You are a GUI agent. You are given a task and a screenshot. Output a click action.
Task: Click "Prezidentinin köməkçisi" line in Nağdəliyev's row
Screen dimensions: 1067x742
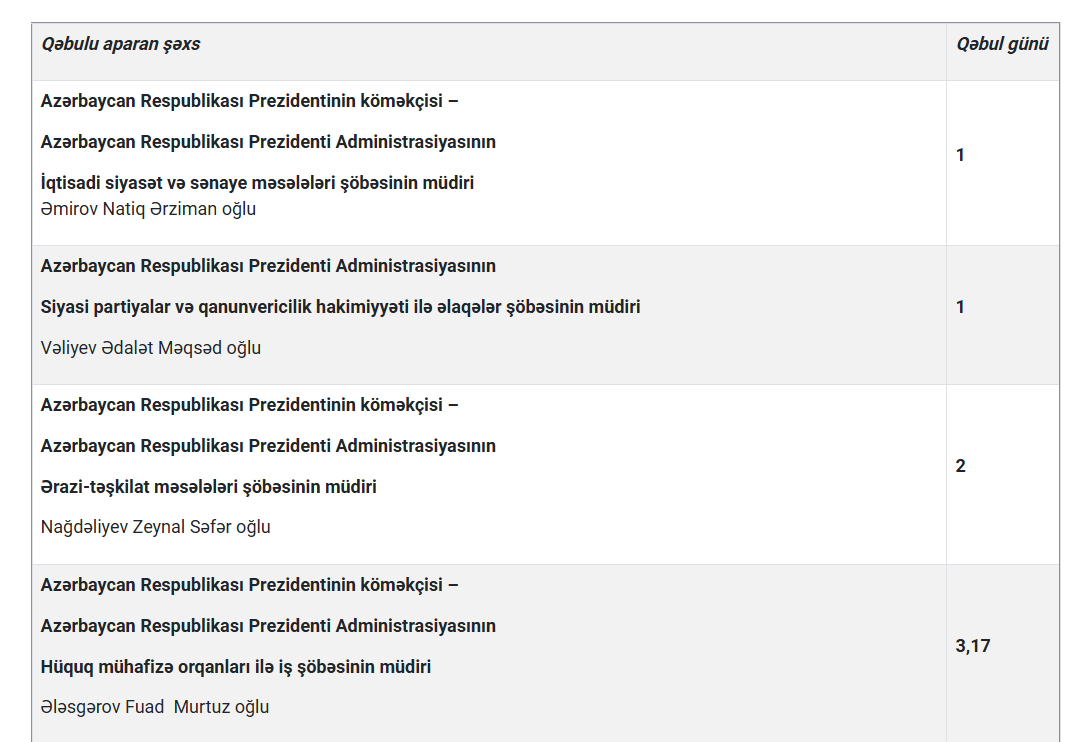pos(249,405)
